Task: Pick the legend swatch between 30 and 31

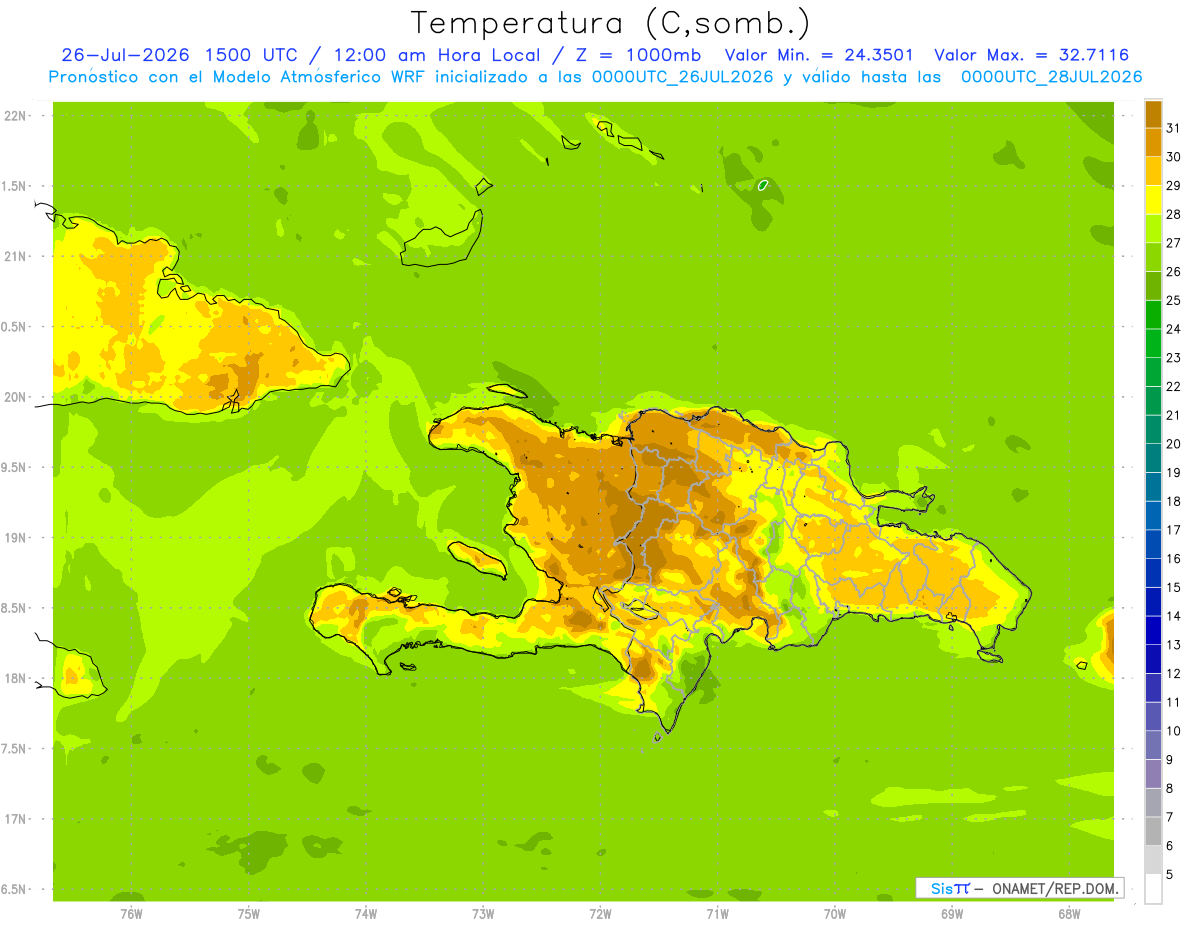Action: [x=1153, y=142]
